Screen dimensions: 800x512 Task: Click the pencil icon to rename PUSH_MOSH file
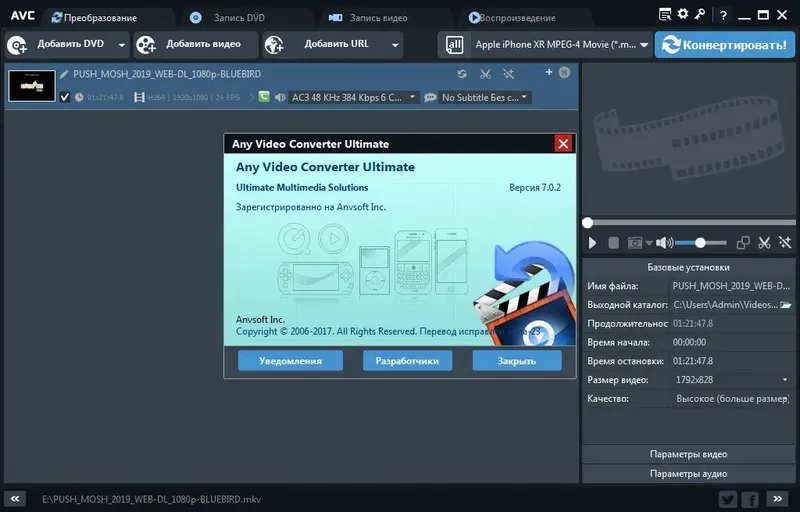(64, 74)
